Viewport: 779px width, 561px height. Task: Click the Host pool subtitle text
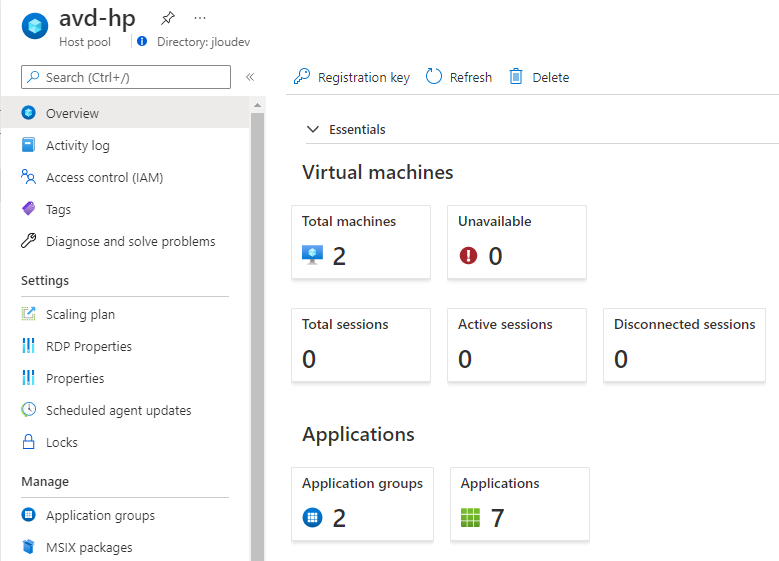[x=85, y=42]
